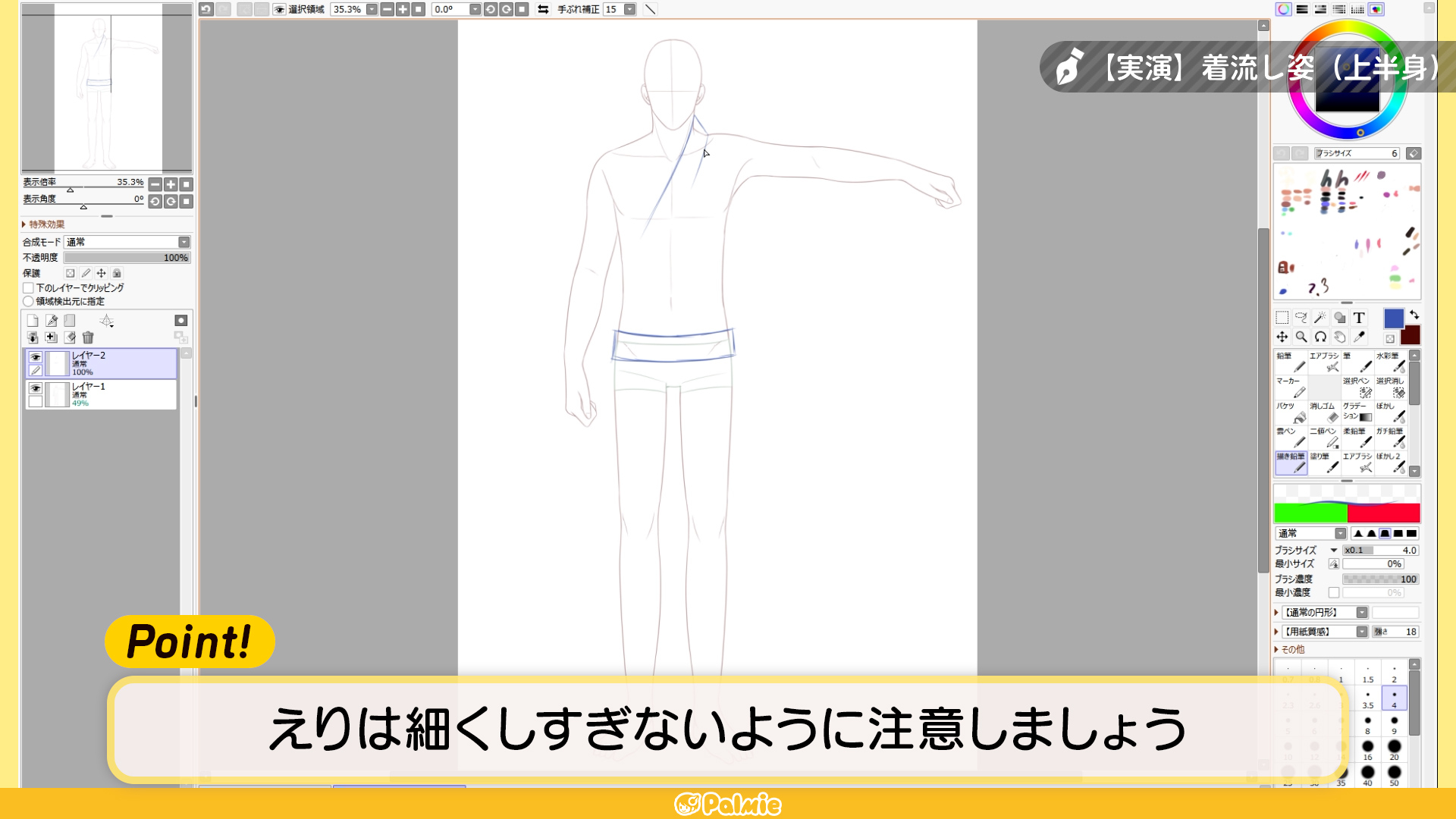Show the scratchpad panel tab
This screenshot has height=819, width=1456.
[1376, 9]
